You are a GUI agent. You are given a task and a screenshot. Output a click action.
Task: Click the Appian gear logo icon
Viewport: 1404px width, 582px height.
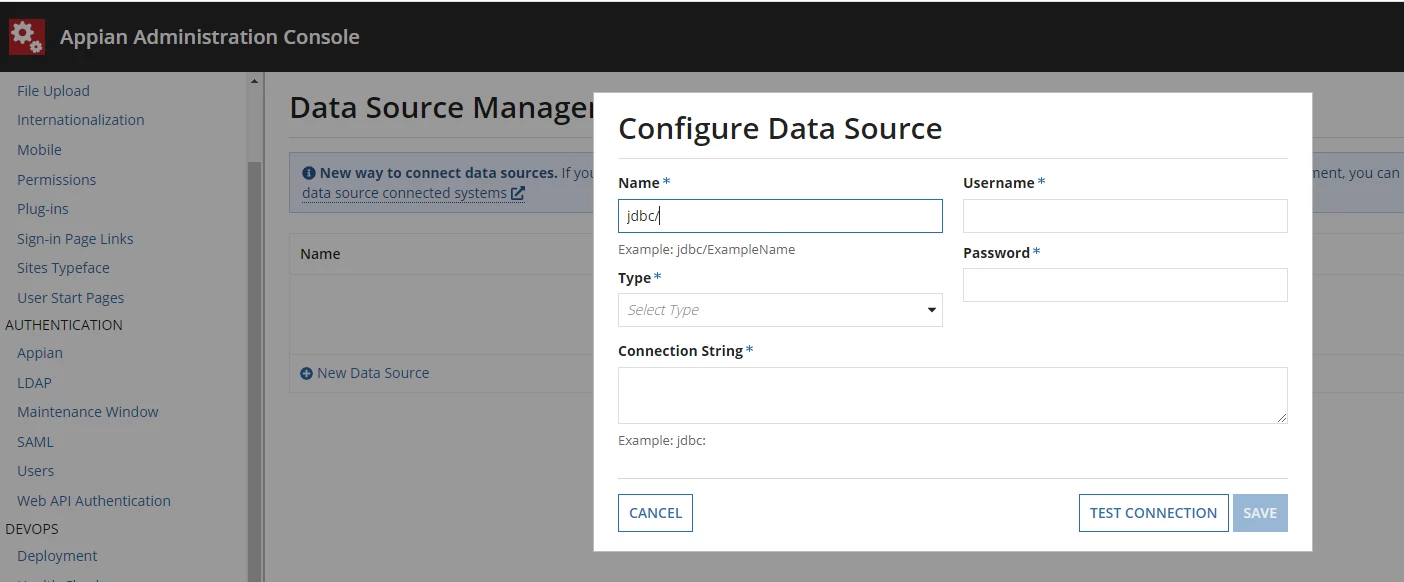[27, 37]
